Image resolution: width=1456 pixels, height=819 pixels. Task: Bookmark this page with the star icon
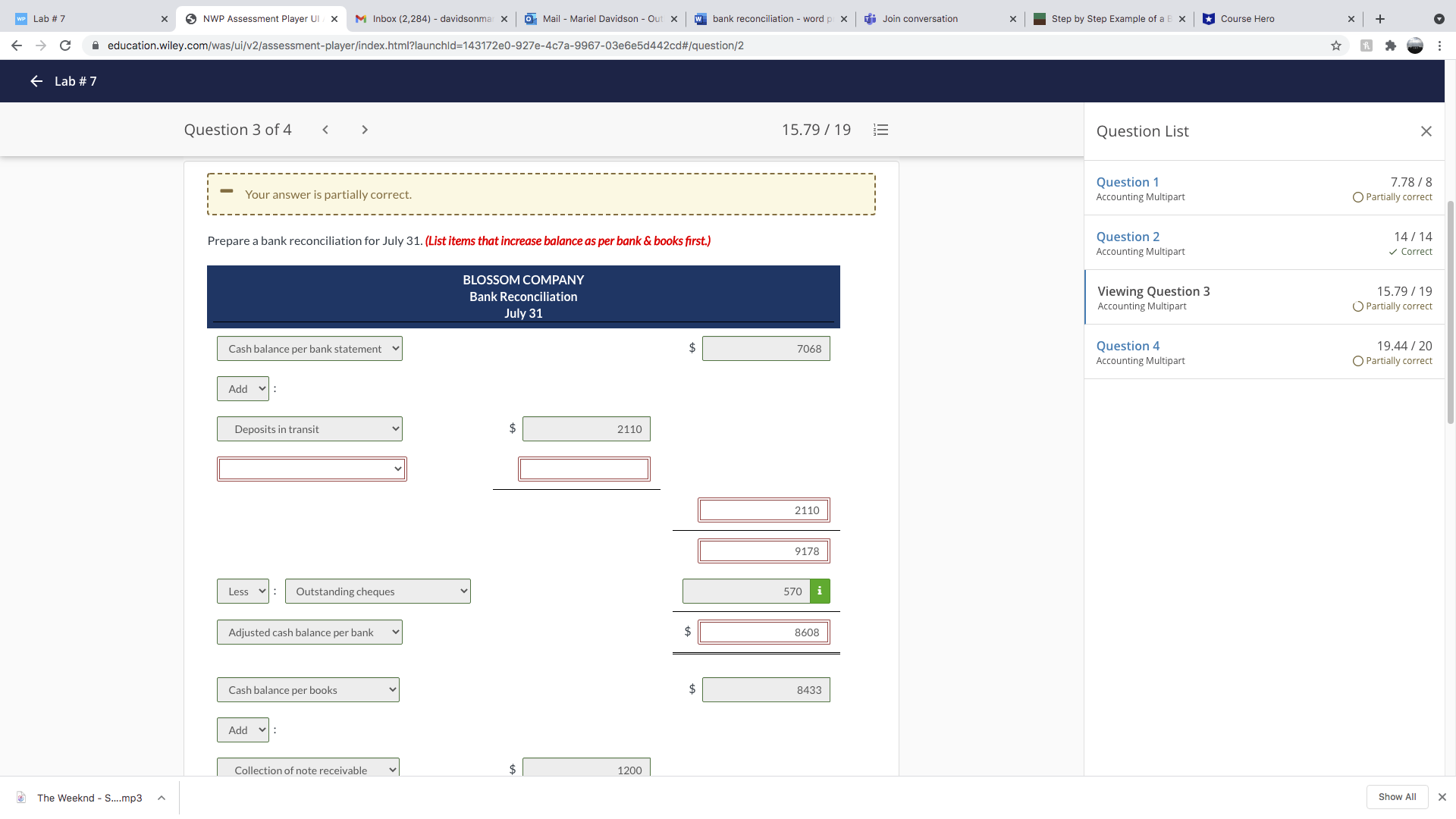pos(1336,45)
